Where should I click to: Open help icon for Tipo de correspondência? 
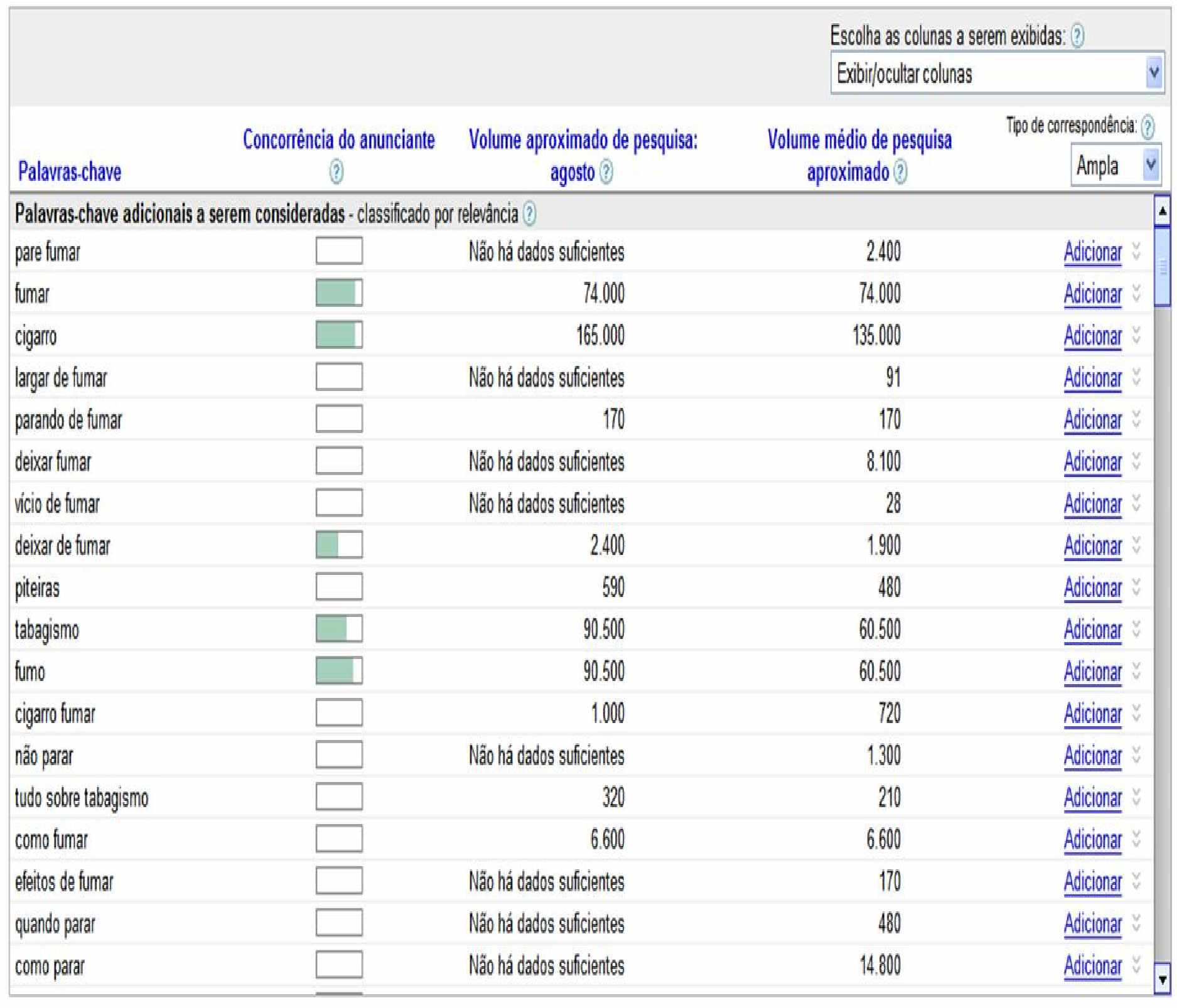[1147, 127]
